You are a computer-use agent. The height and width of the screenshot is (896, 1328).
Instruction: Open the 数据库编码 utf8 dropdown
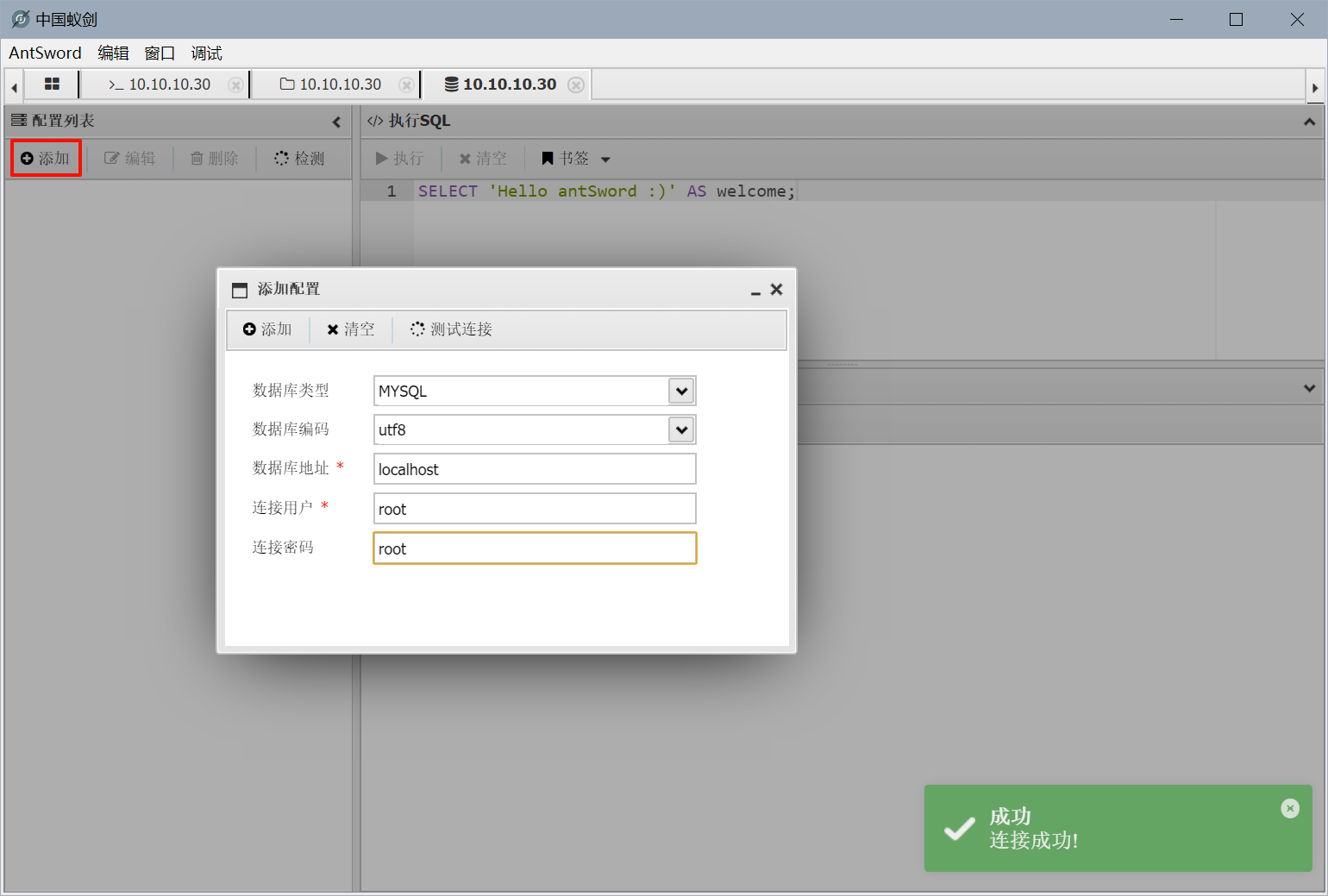[x=681, y=430]
